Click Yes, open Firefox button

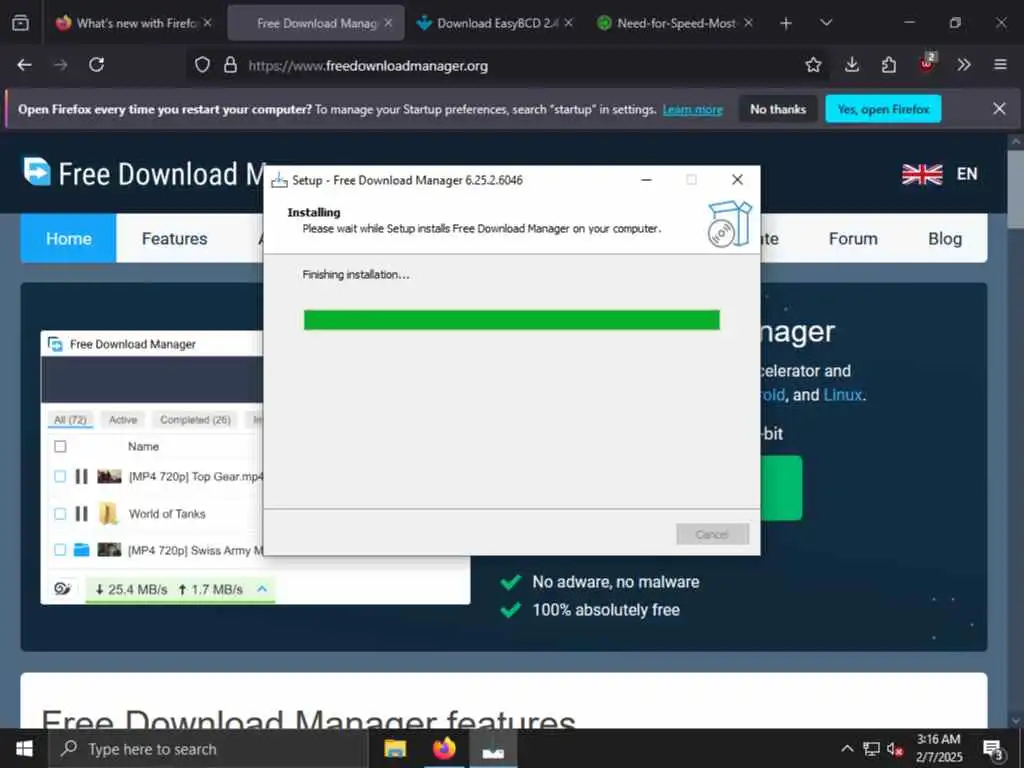[x=883, y=109]
